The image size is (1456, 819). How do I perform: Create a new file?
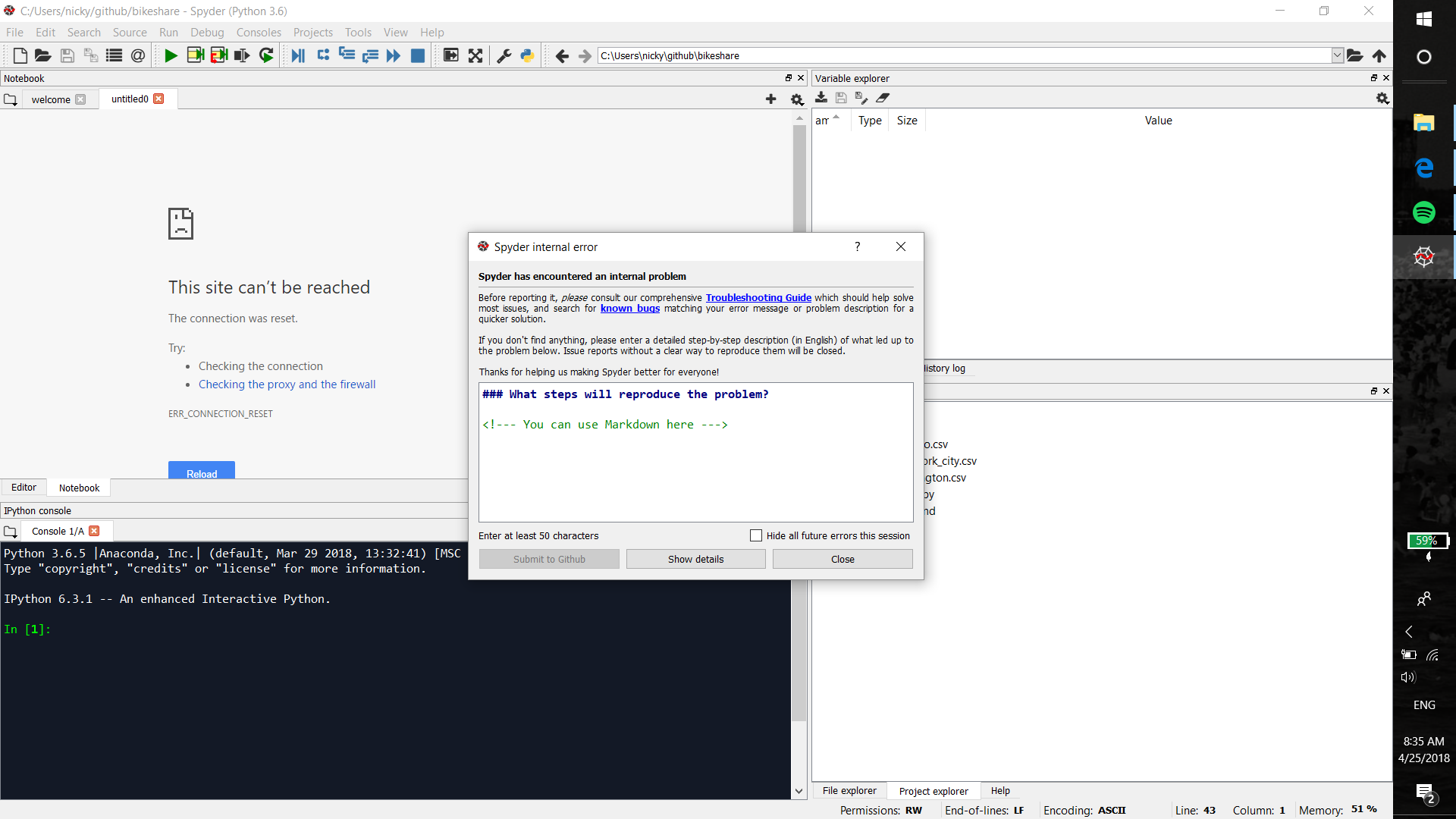(19, 55)
